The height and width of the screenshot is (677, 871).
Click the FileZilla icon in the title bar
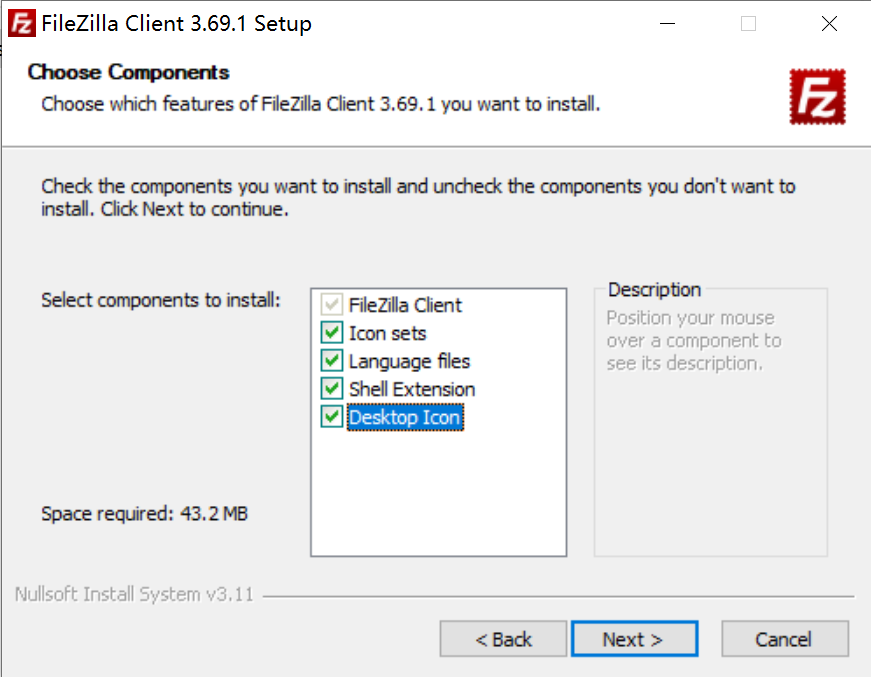point(22,24)
